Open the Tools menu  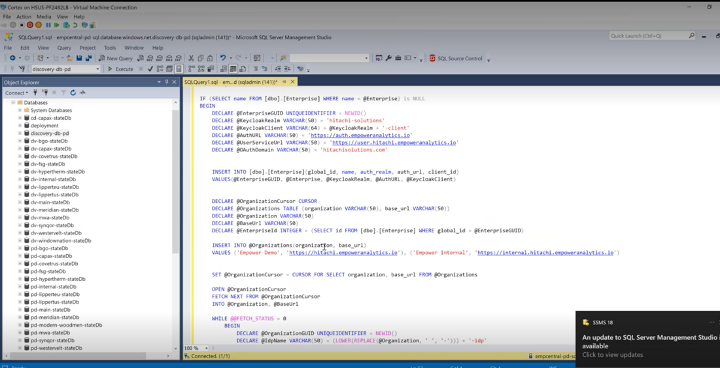110,48
